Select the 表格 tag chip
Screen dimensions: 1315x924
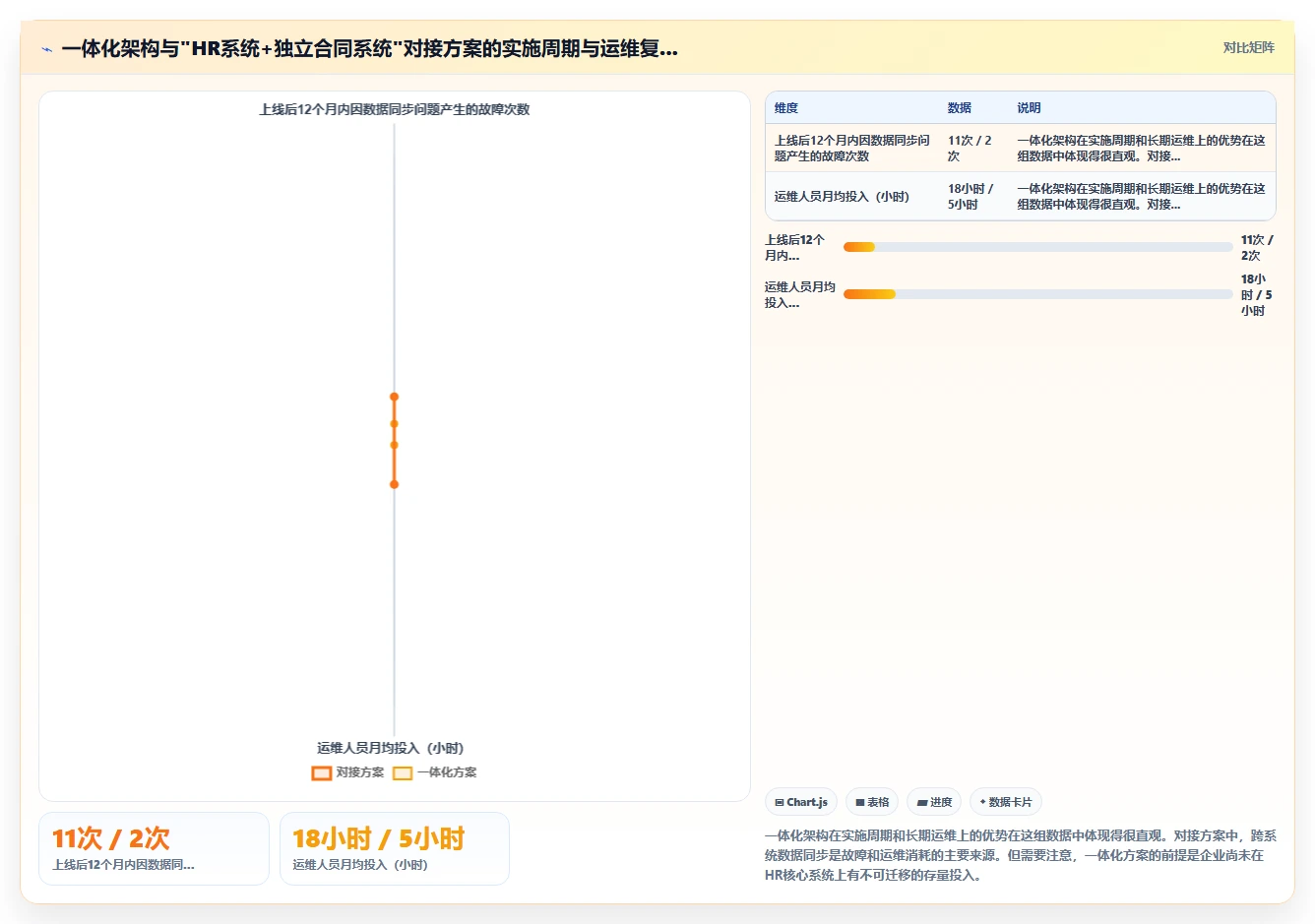click(872, 802)
